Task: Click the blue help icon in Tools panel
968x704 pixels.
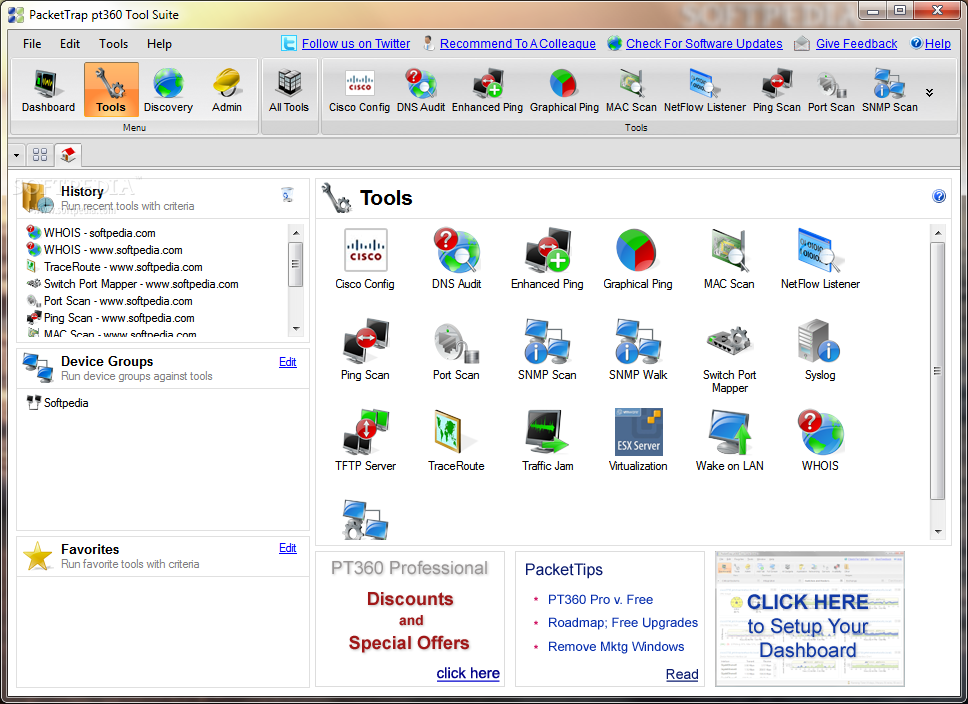Action: pyautogui.click(x=938, y=196)
